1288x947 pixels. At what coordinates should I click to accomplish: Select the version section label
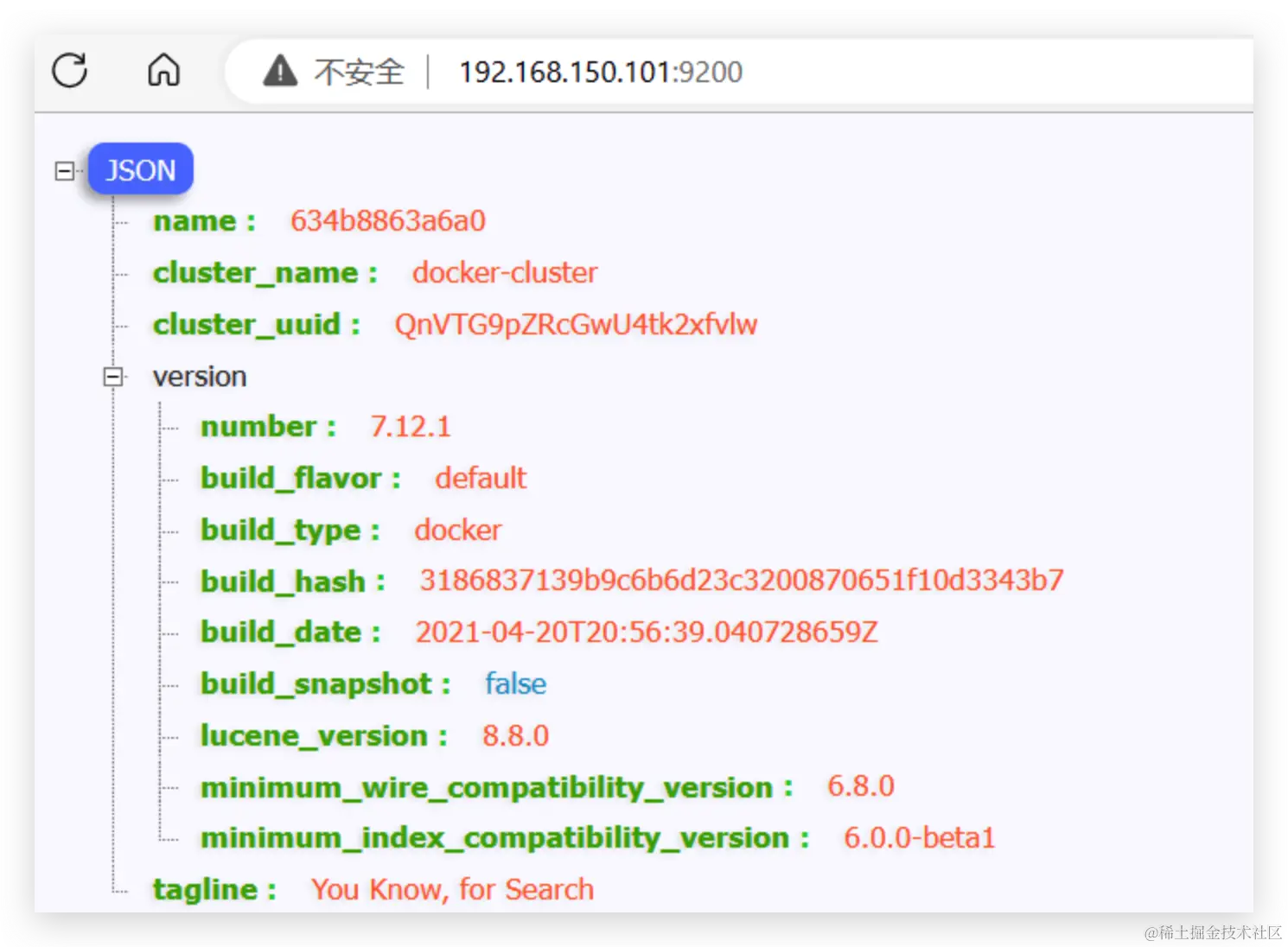coord(200,376)
